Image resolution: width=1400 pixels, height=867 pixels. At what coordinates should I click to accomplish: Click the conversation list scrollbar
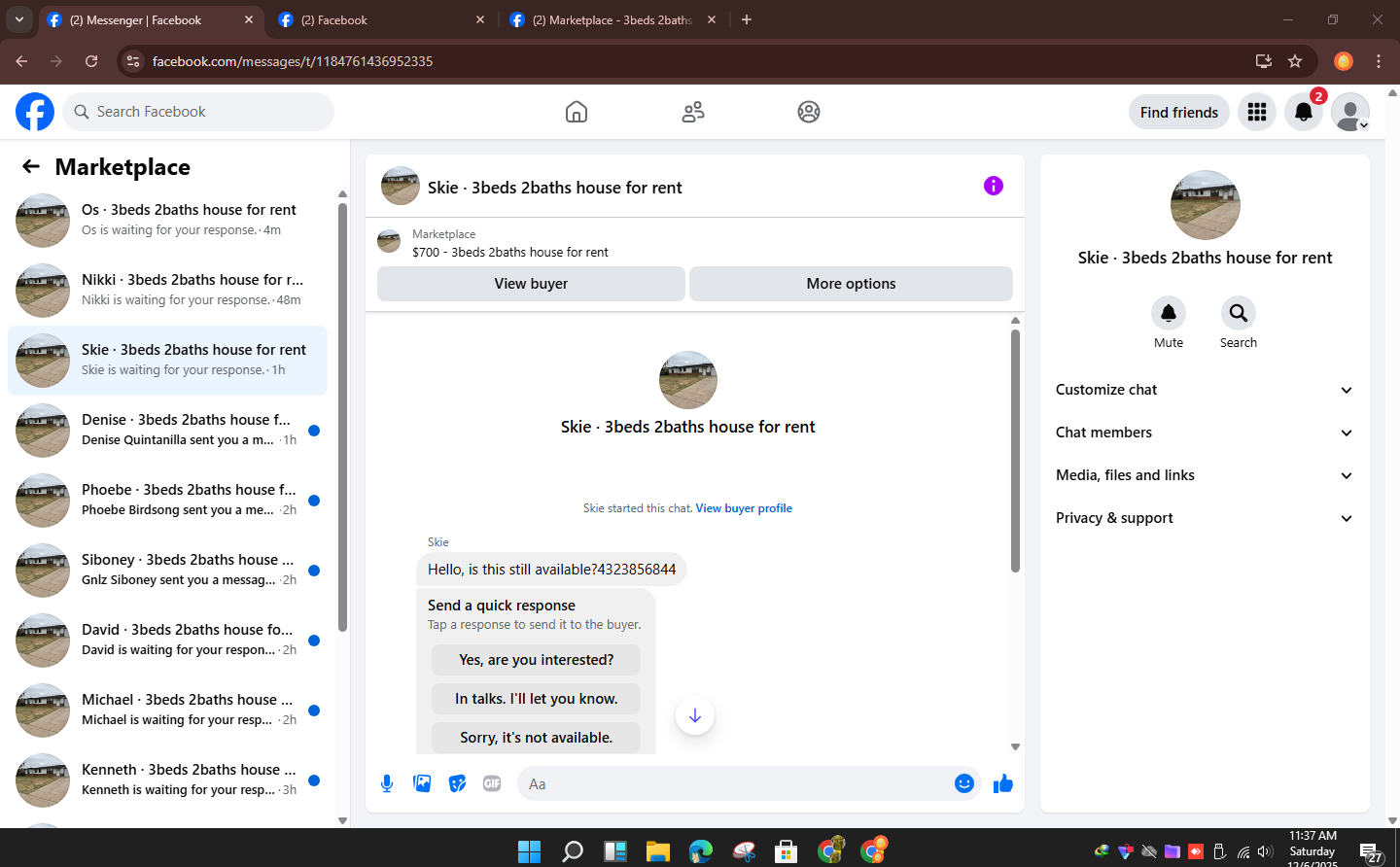pyautogui.click(x=342, y=418)
